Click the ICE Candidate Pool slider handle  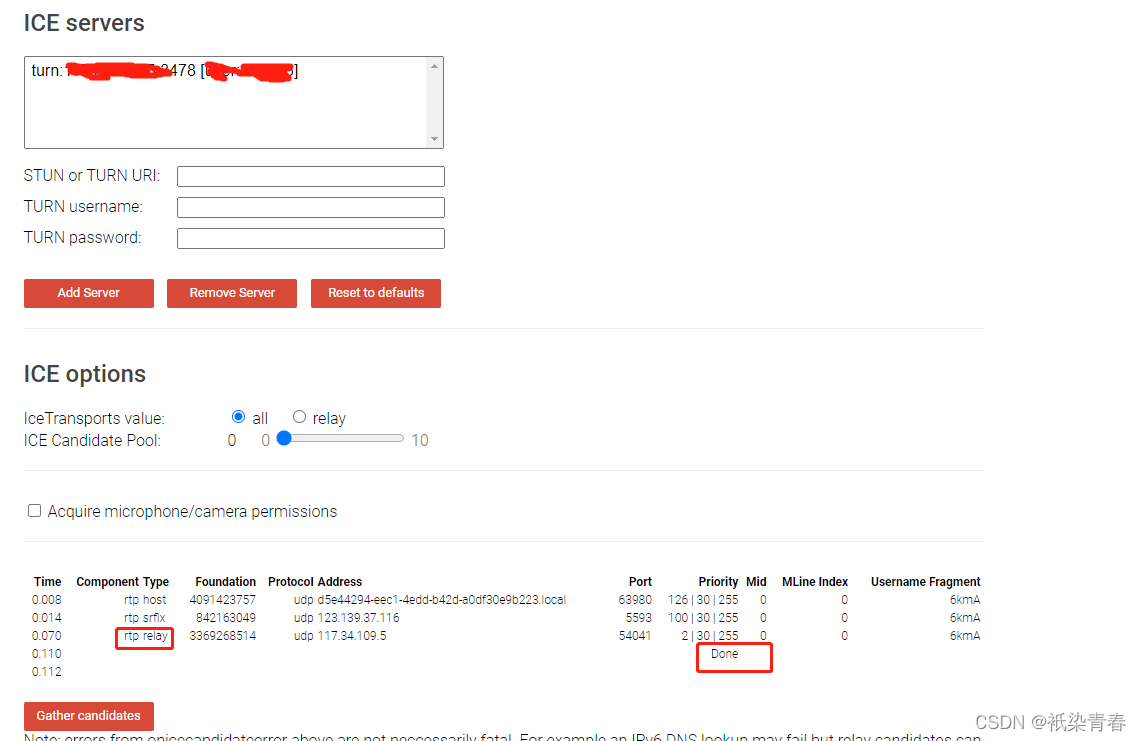coord(283,438)
